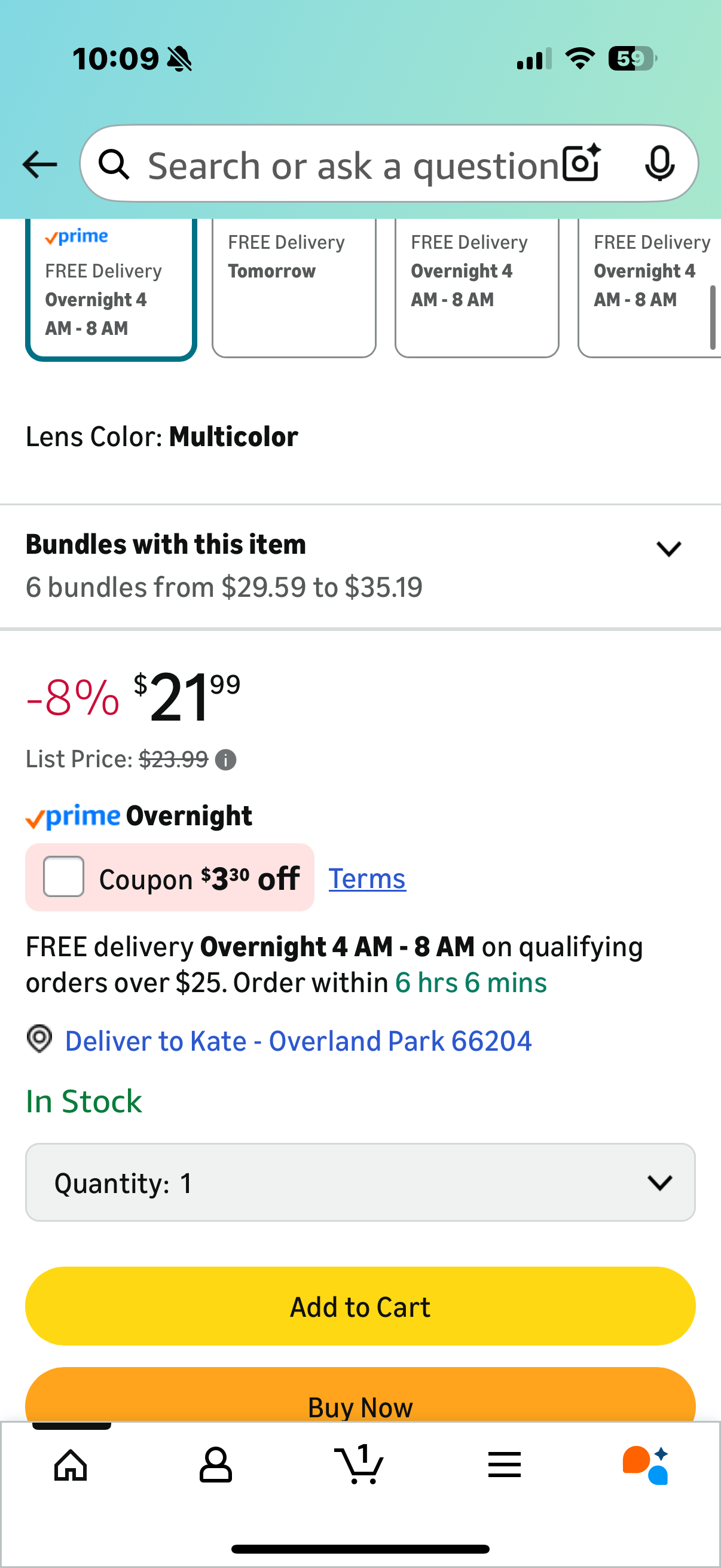Open the shopping cart icon
Screen dimensions: 721x1568
[359, 1465]
